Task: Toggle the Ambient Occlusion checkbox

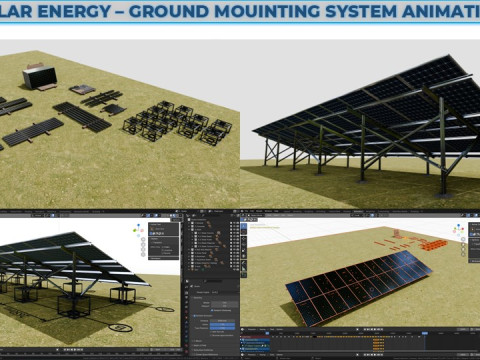Action: (x=194, y=316)
